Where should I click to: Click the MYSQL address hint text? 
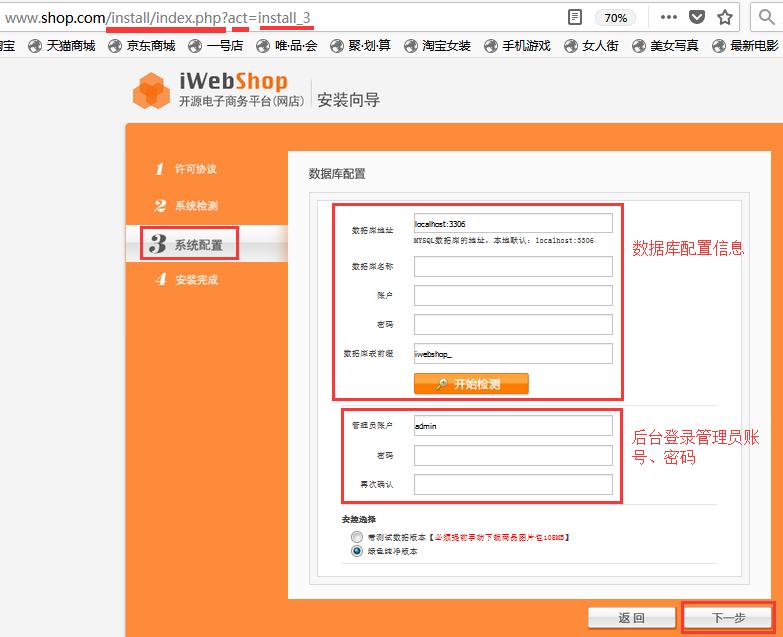pos(504,241)
